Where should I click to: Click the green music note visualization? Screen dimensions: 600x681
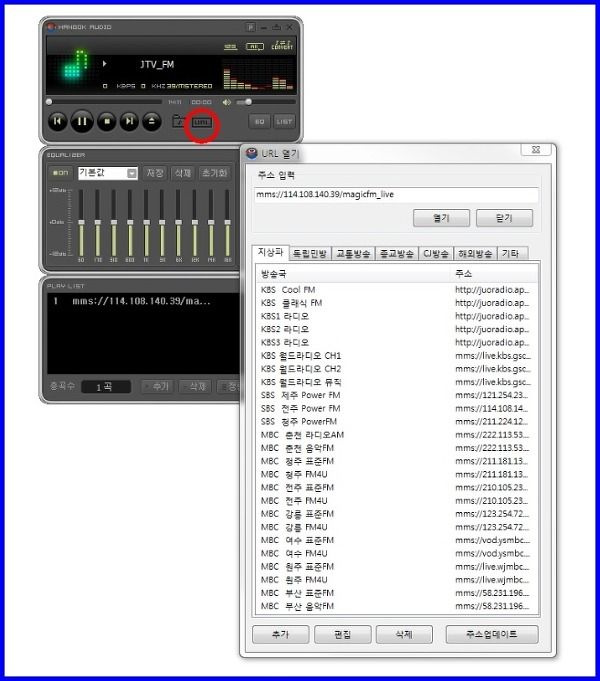pos(76,64)
